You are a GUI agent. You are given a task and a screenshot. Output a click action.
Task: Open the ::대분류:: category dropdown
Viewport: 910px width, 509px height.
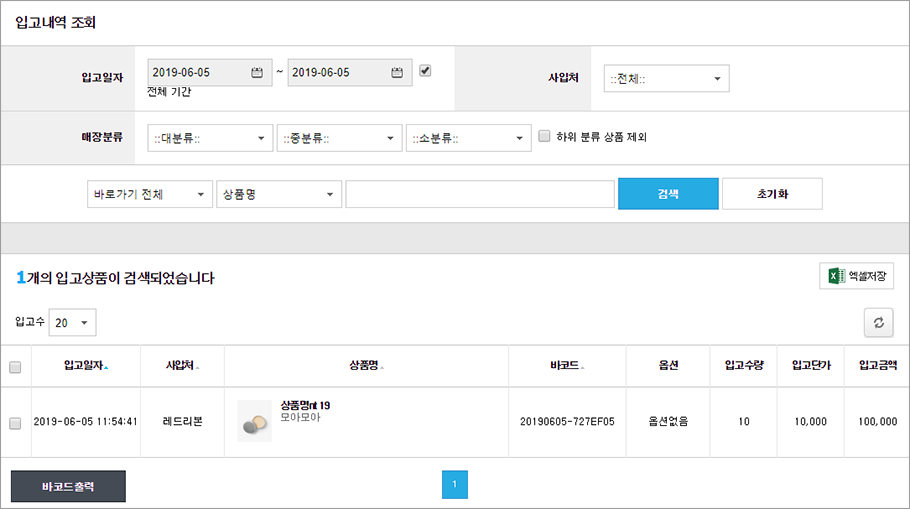pyautogui.click(x=210, y=138)
